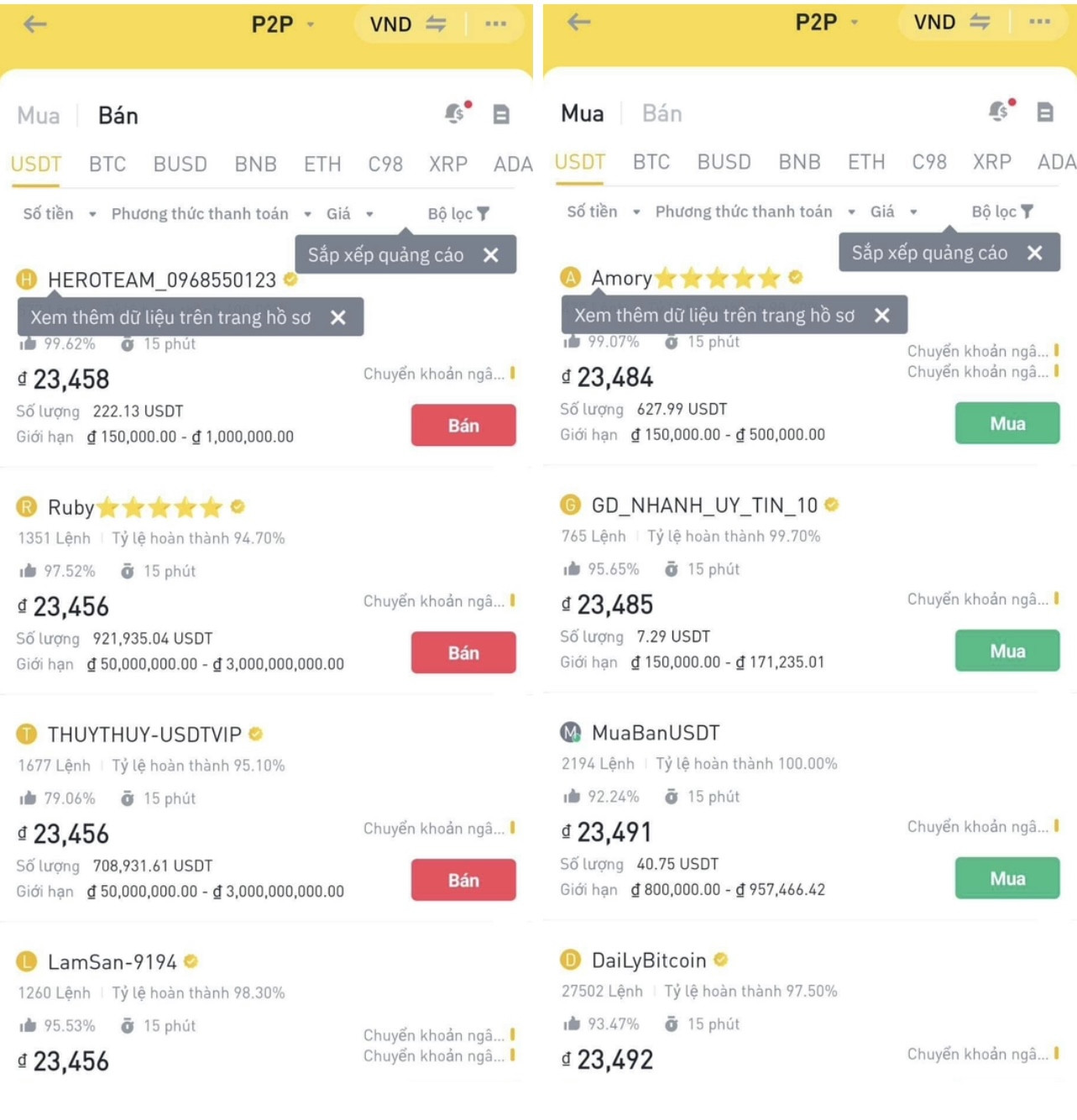Click the verified badge beside DaiLyBitcoin
1077x1120 pixels.
click(721, 959)
